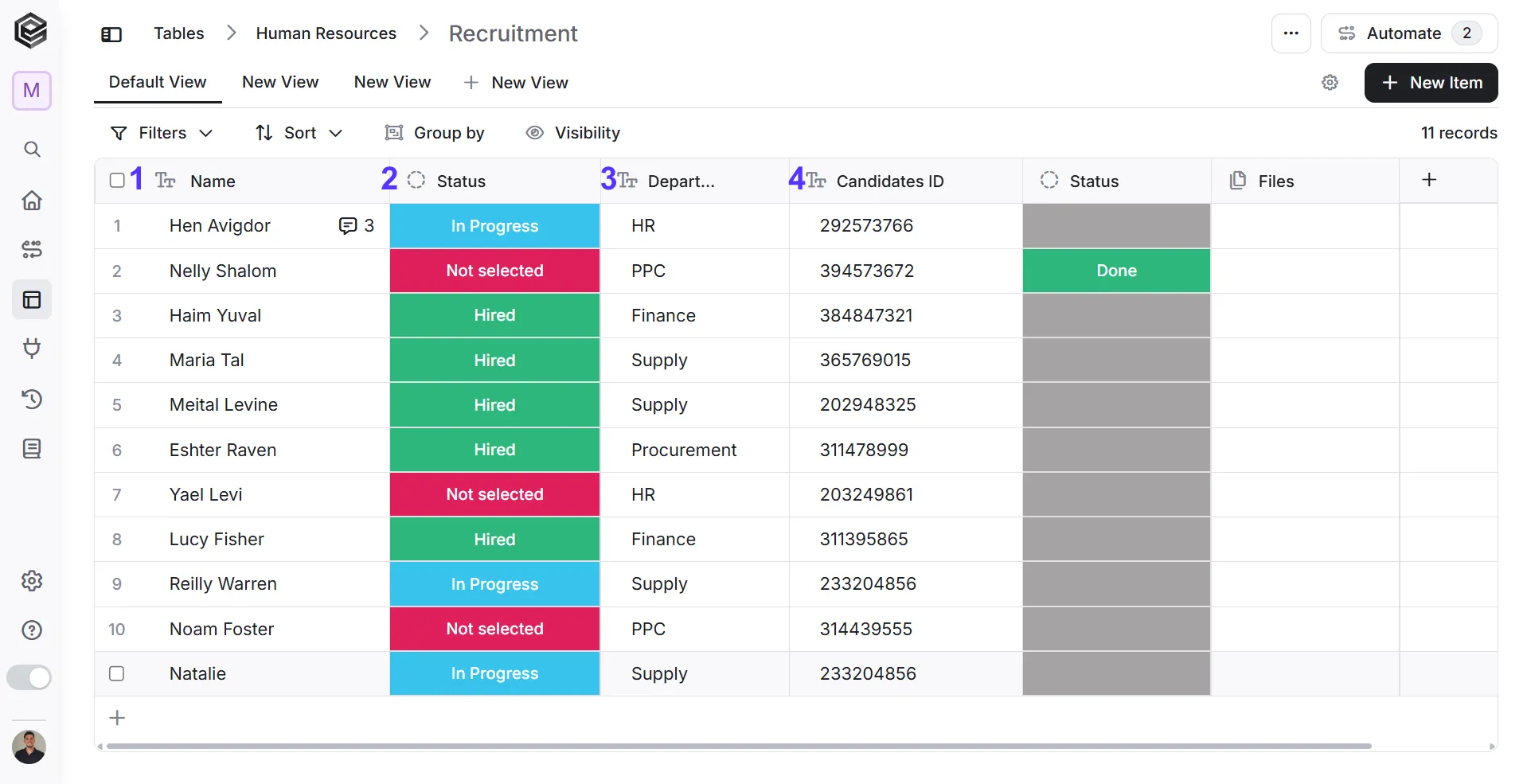
Task: Open help question mark icon
Action: coord(32,630)
